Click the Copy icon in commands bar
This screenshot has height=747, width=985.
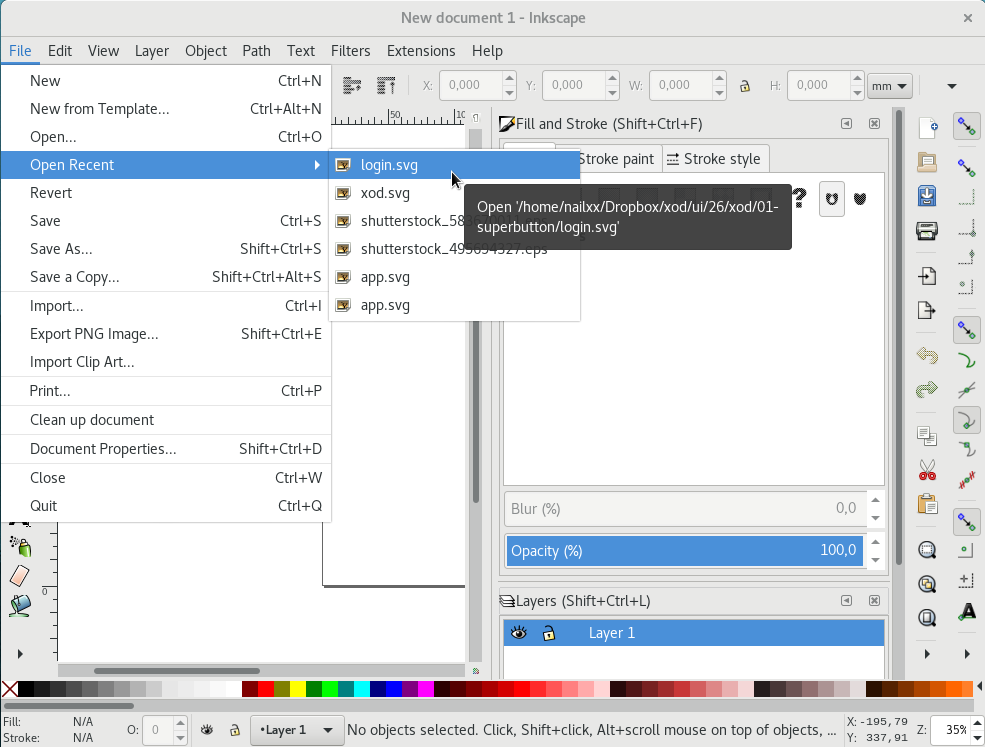[x=927, y=435]
